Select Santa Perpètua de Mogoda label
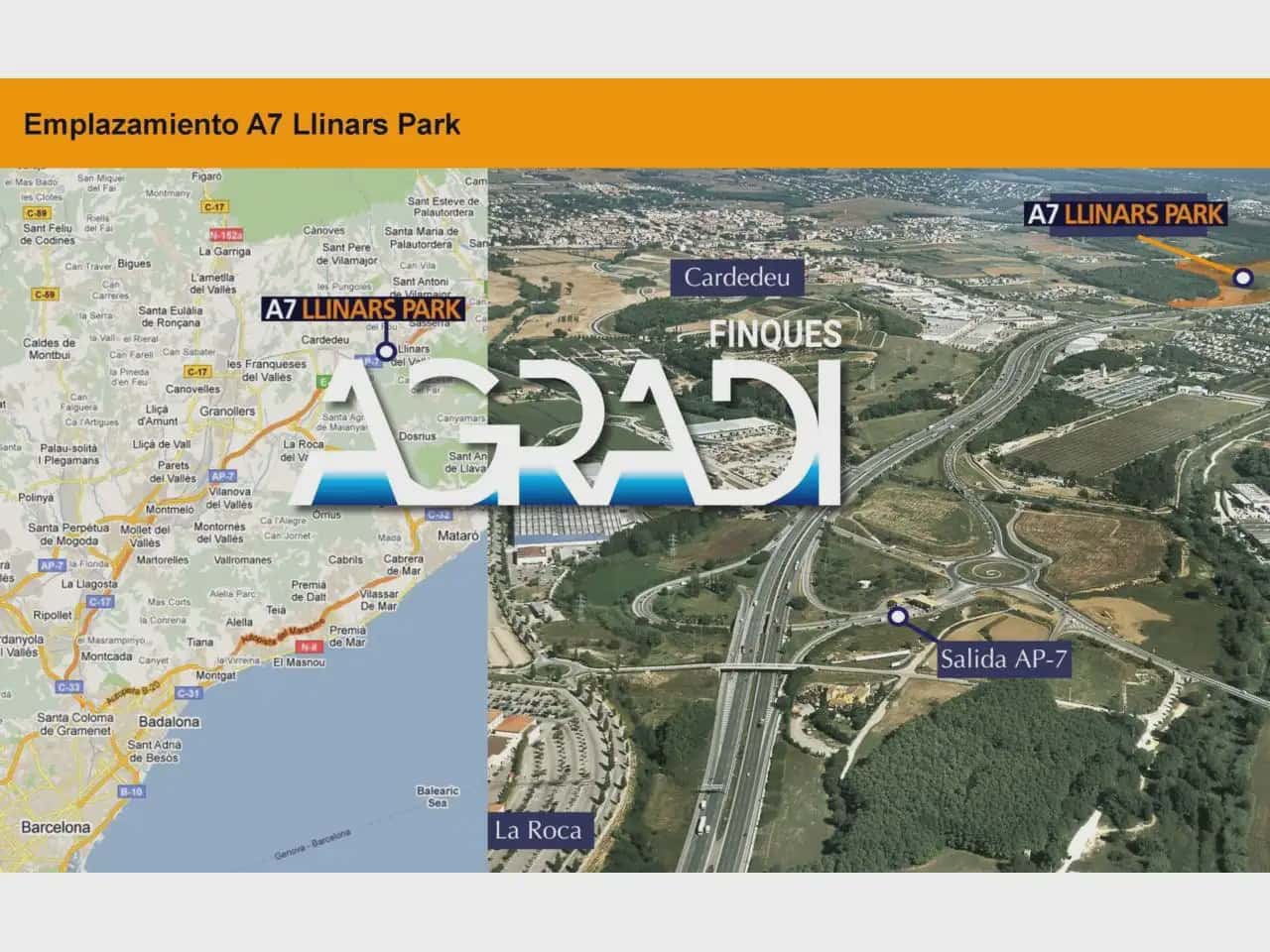 pos(67,535)
